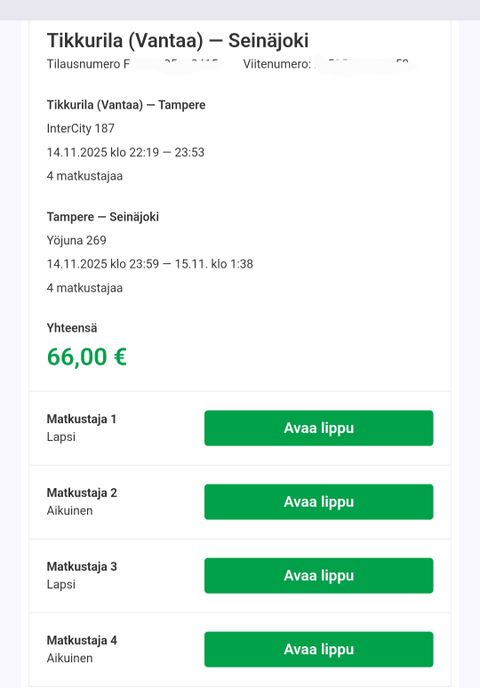Select the Matkustaja 1 Lapsi label
This screenshot has height=688, width=480.
82,428
